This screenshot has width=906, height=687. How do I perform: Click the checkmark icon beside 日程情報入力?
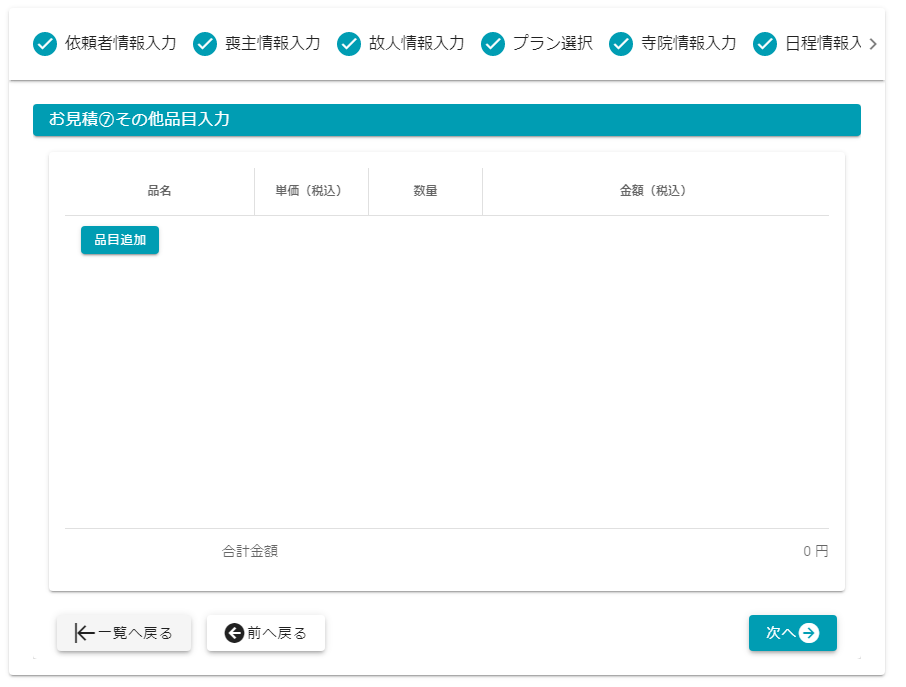(x=765, y=44)
